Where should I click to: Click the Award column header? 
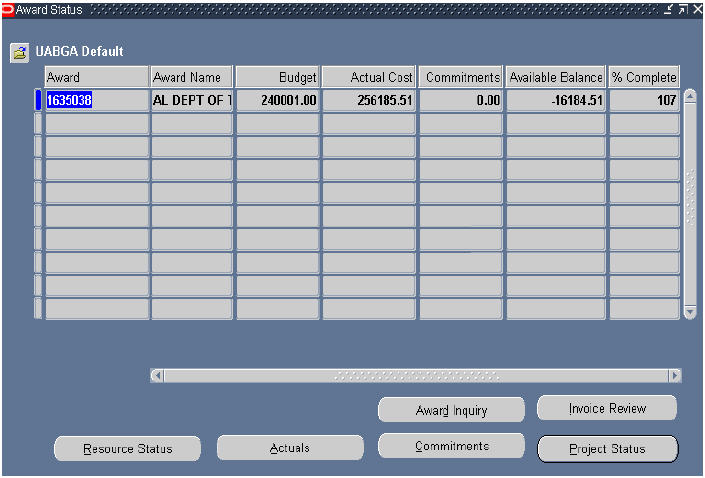[x=97, y=77]
